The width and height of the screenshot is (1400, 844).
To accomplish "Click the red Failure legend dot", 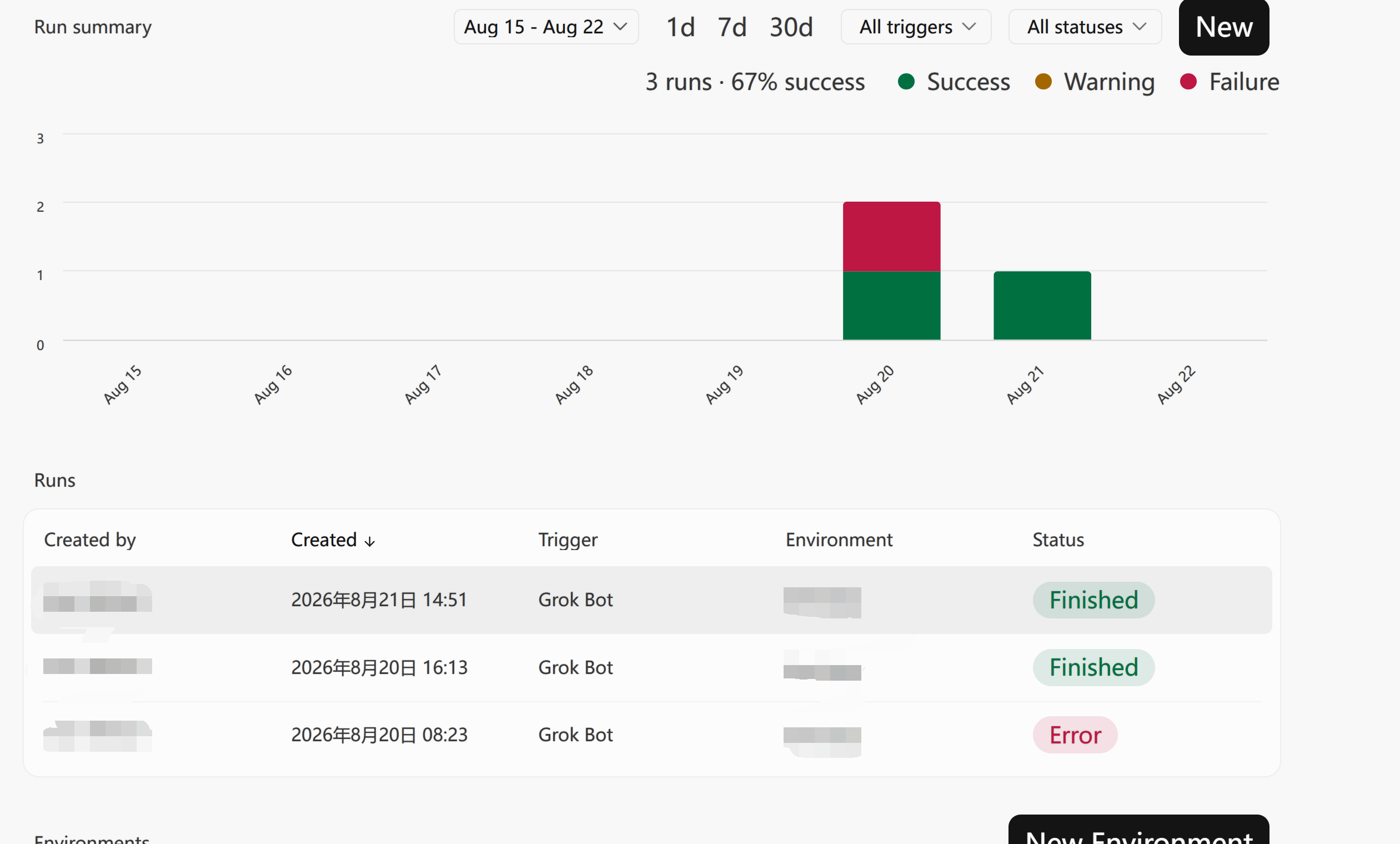I will [x=1188, y=82].
